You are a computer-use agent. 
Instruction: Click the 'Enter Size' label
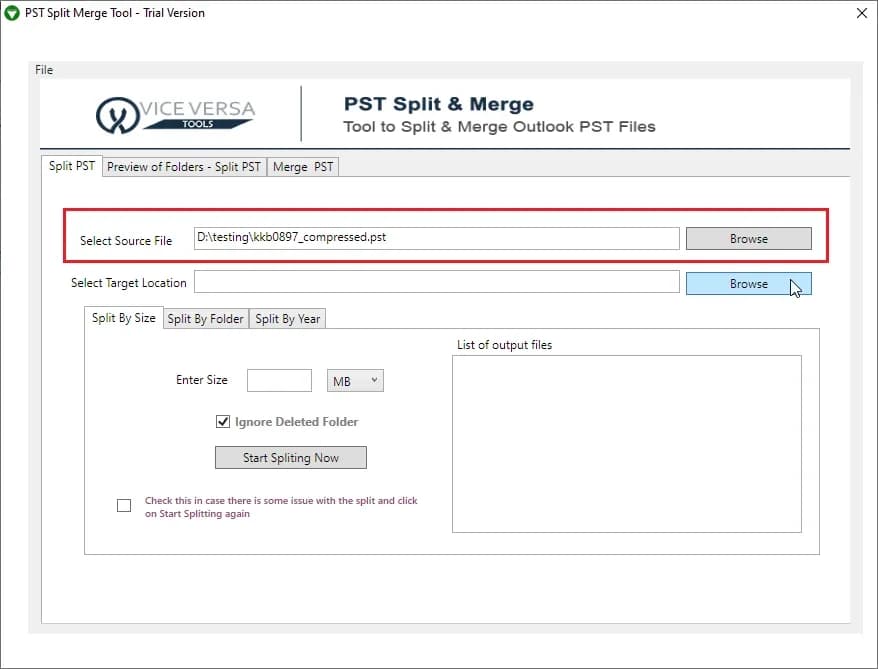tap(202, 380)
